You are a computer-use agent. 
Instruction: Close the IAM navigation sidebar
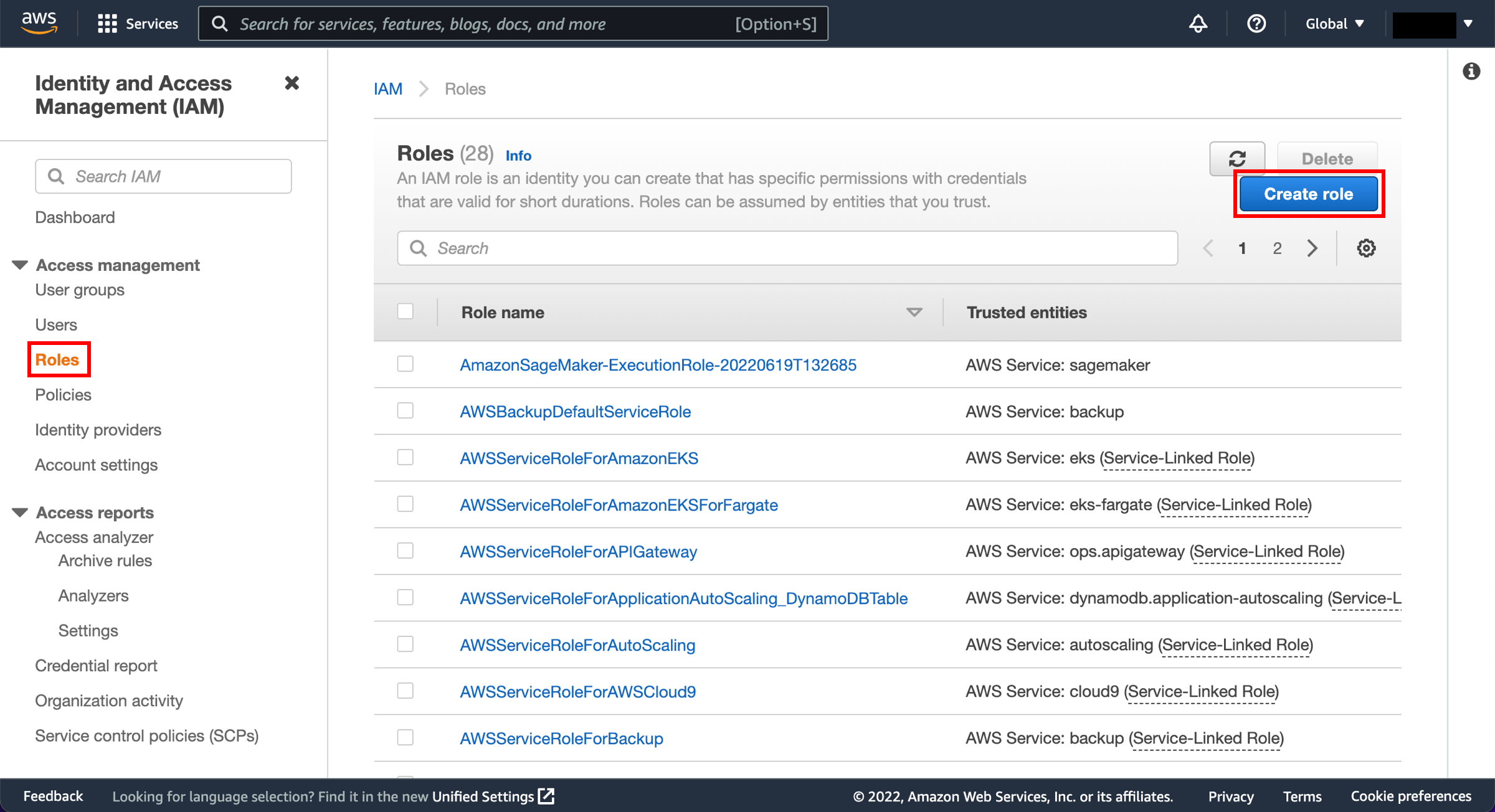coord(292,83)
